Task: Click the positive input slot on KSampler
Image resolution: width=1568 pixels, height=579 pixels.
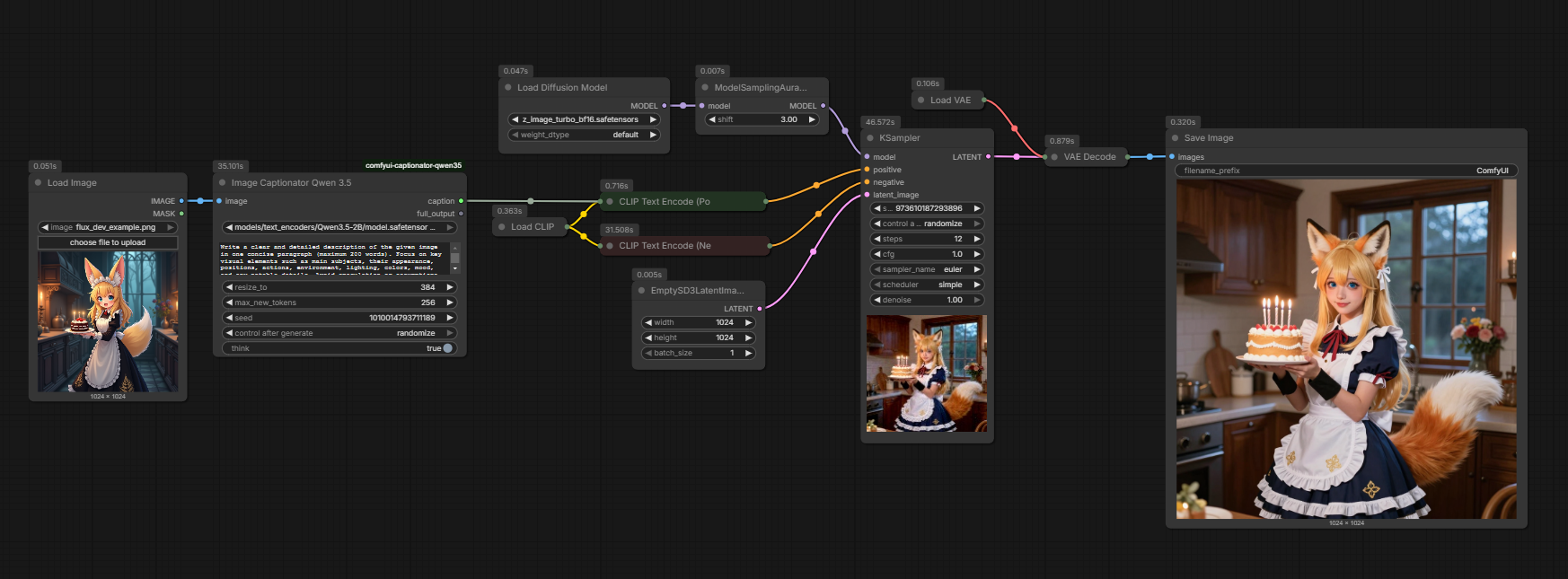Action: tap(867, 170)
